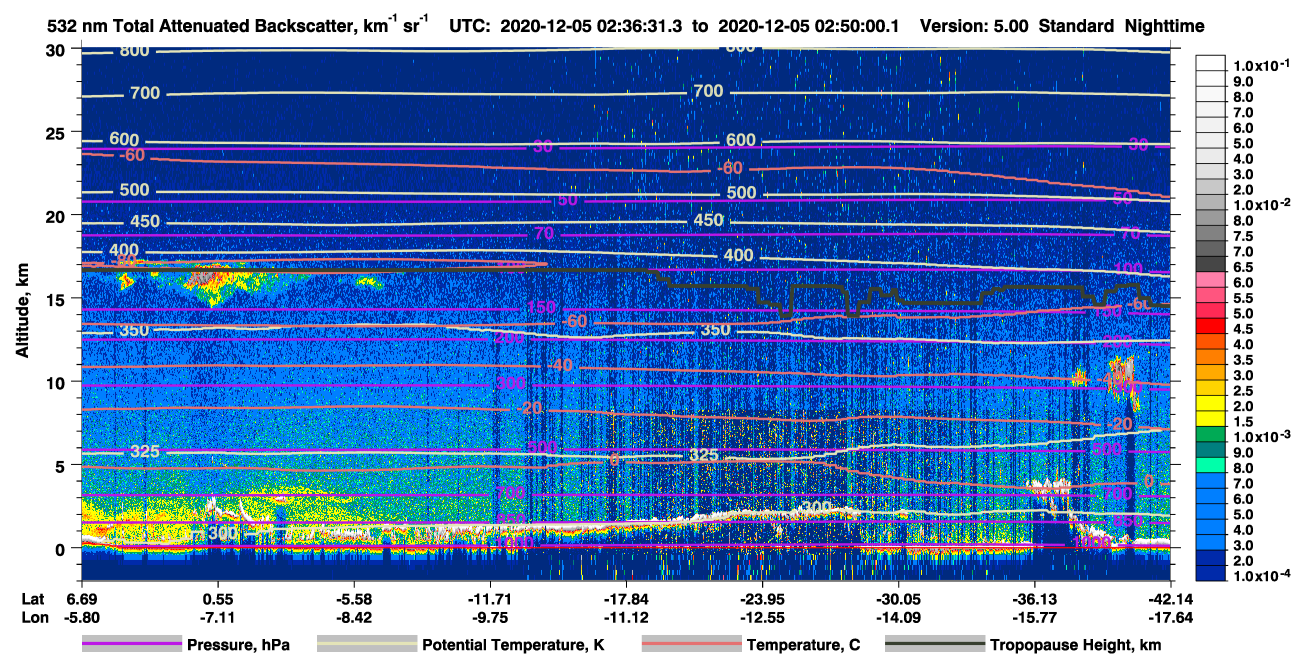
Task: Click the colorbar label '1.0x10-1' at top
Action: point(1260,64)
